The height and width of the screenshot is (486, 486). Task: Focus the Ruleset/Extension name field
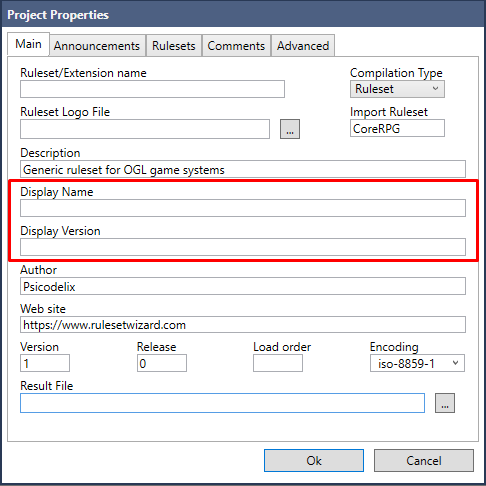[152, 89]
